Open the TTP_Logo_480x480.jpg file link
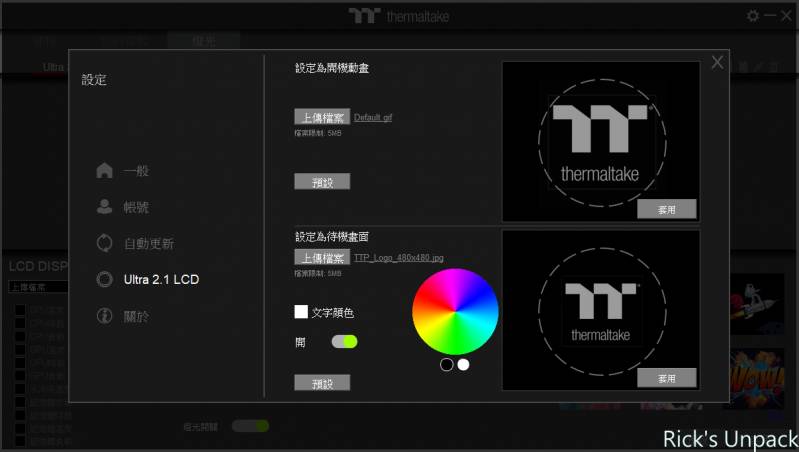The image size is (799, 452). (398, 258)
